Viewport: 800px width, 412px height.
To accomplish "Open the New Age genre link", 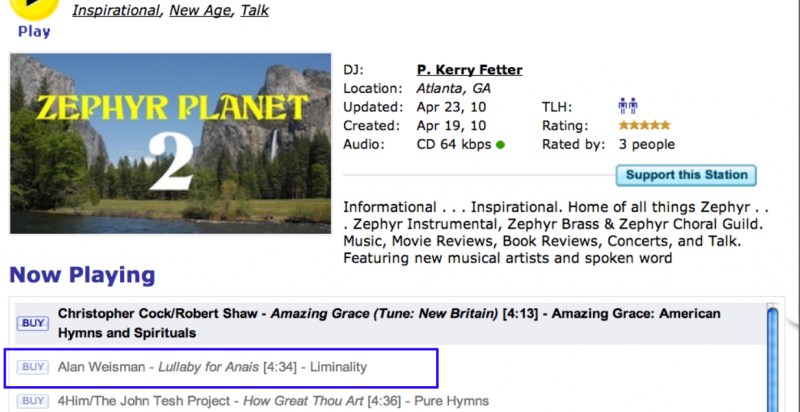I will [198, 11].
